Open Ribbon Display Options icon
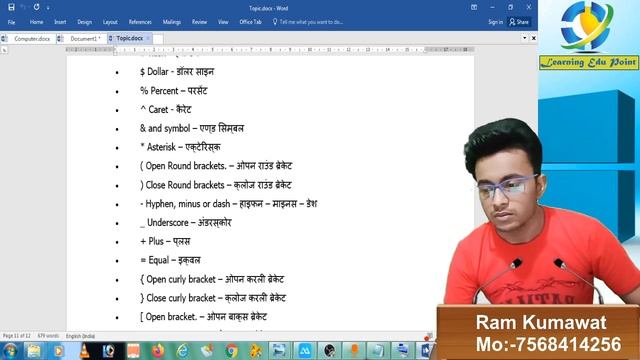Image resolution: width=640 pixels, height=360 pixels. point(474,7)
